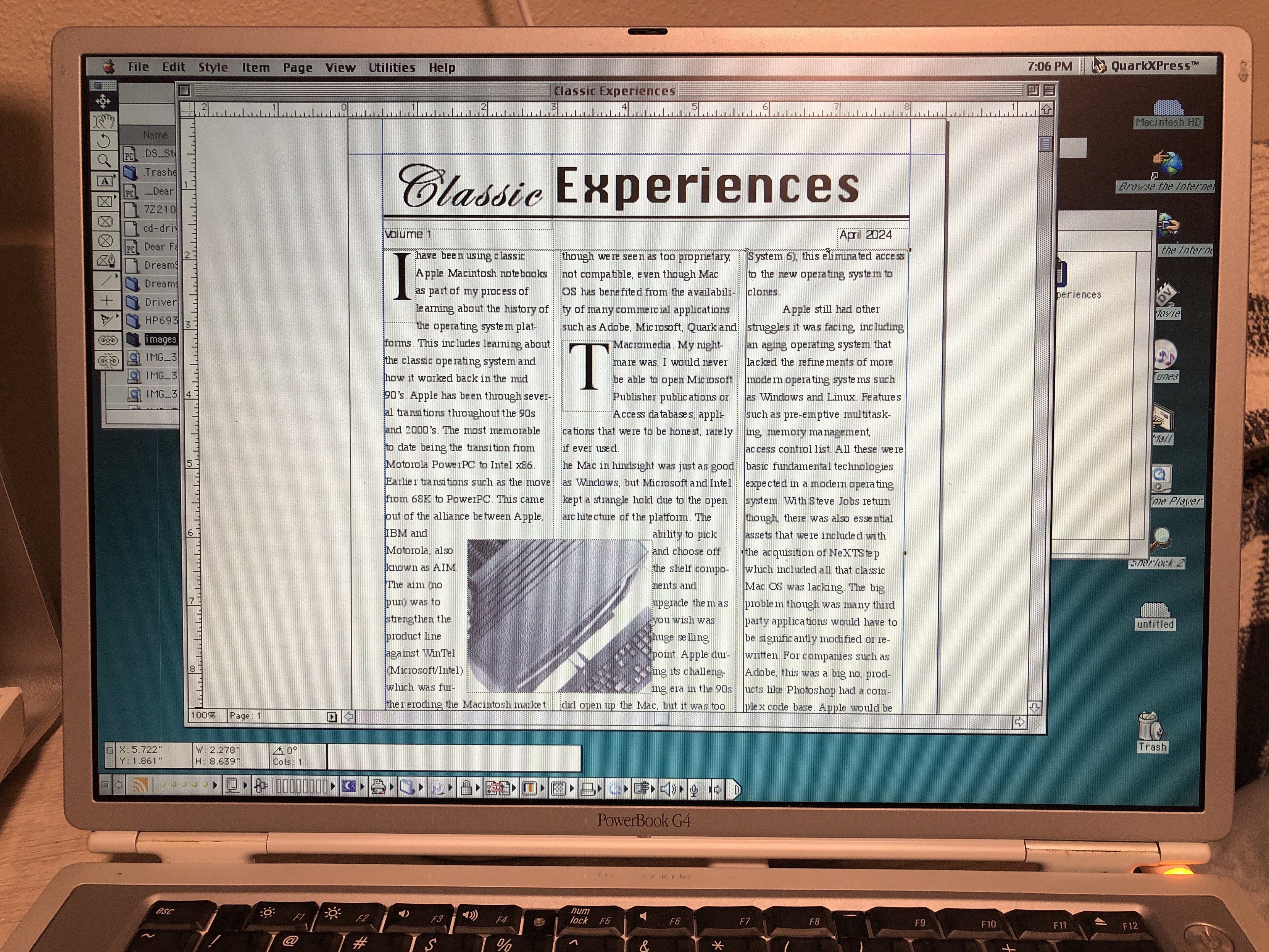The width and height of the screenshot is (1269, 952).
Task: Select the iTunes desktop icon
Action: point(1166,360)
